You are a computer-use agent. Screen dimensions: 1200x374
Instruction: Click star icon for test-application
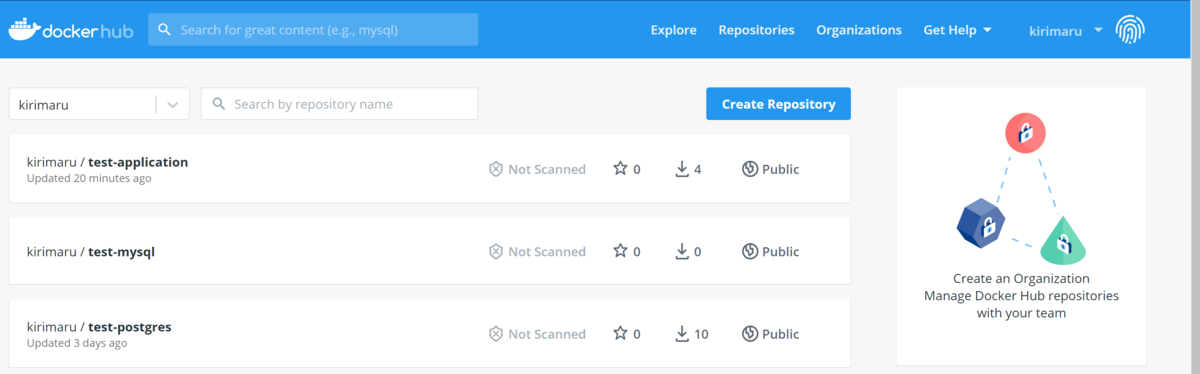tap(620, 169)
